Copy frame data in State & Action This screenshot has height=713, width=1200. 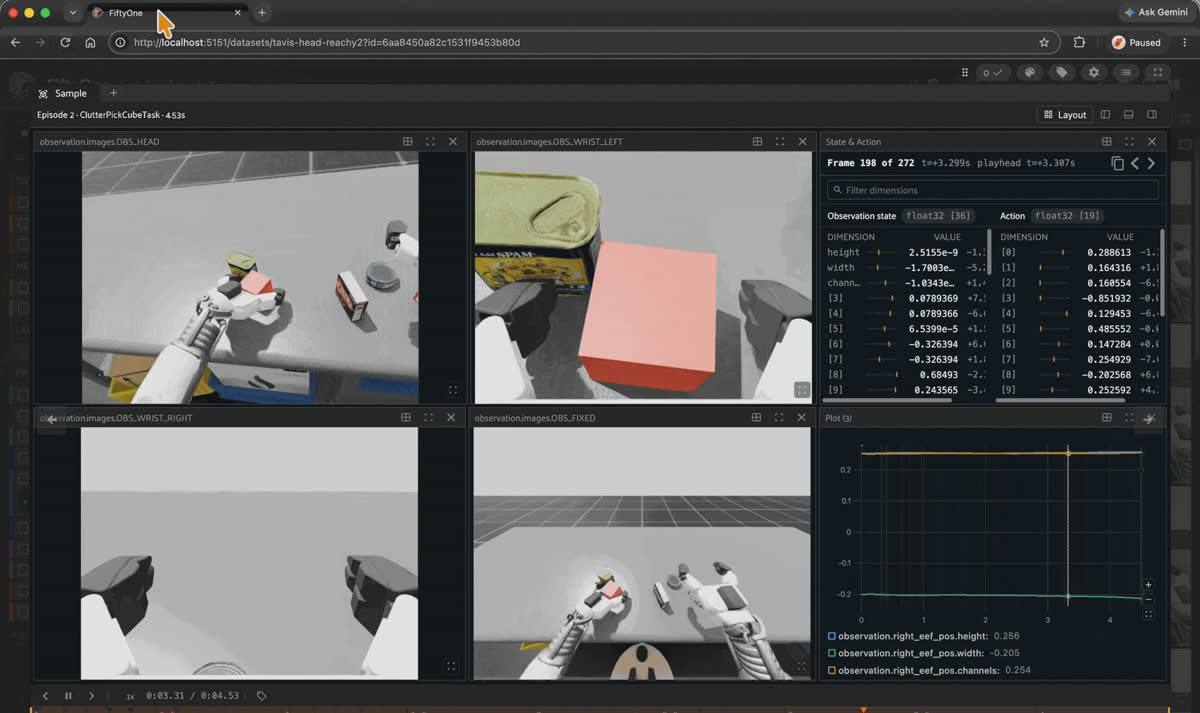(x=1117, y=163)
